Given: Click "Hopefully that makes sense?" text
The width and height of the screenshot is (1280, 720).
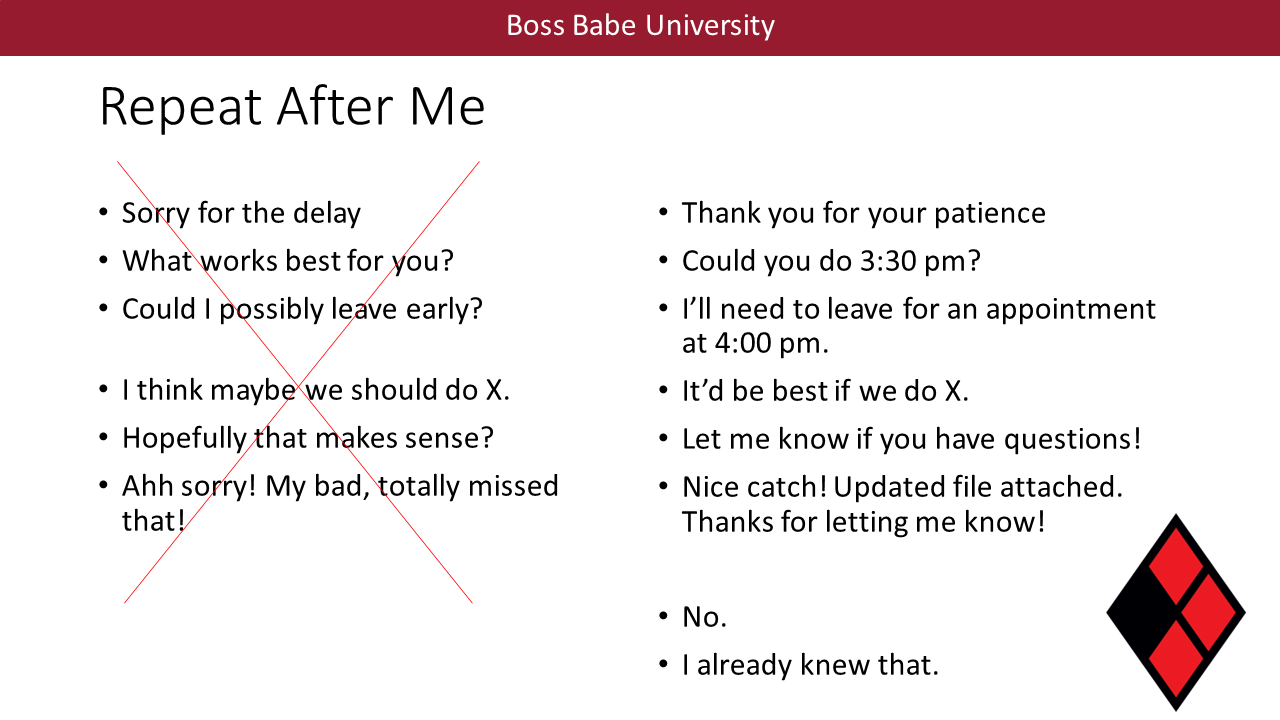Looking at the screenshot, I should pos(308,438).
